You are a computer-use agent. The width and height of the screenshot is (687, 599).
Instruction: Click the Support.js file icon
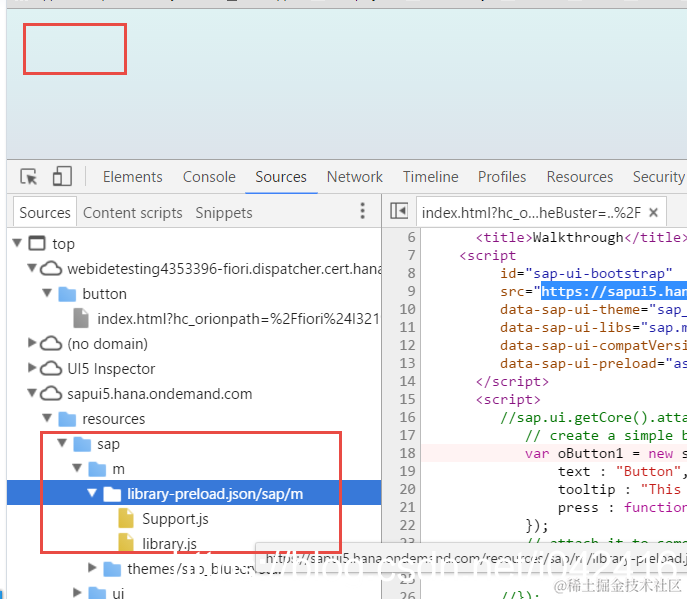[126, 518]
